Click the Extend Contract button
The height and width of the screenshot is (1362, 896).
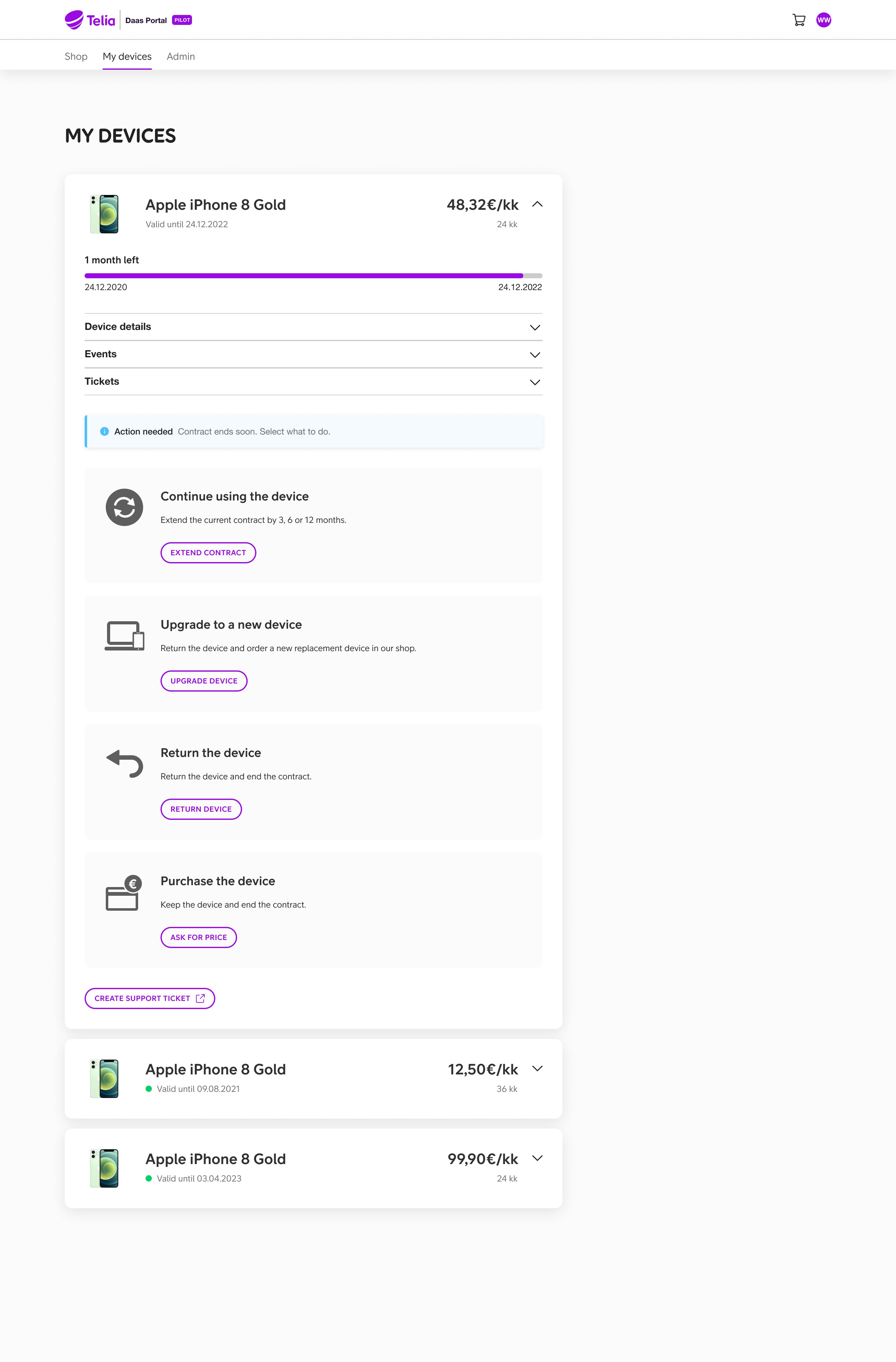coord(208,553)
